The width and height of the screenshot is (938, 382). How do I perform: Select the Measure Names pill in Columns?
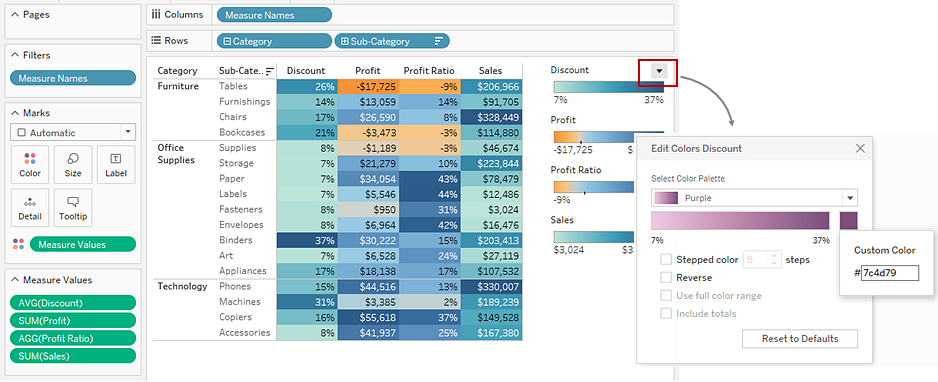pos(274,15)
